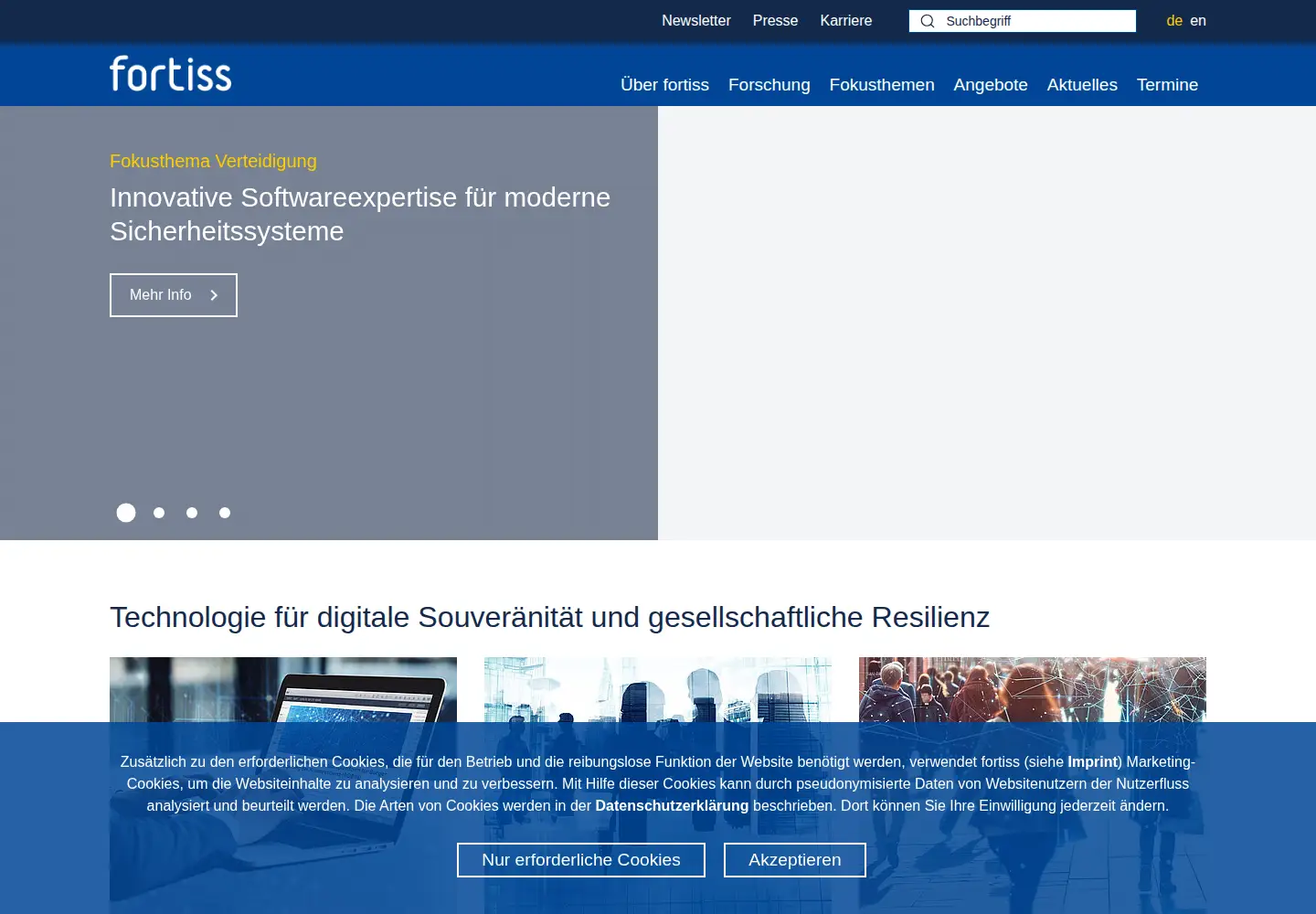The image size is (1316, 914).
Task: Click the arrow chevron in Mehr Info button
Action: pyautogui.click(x=214, y=295)
